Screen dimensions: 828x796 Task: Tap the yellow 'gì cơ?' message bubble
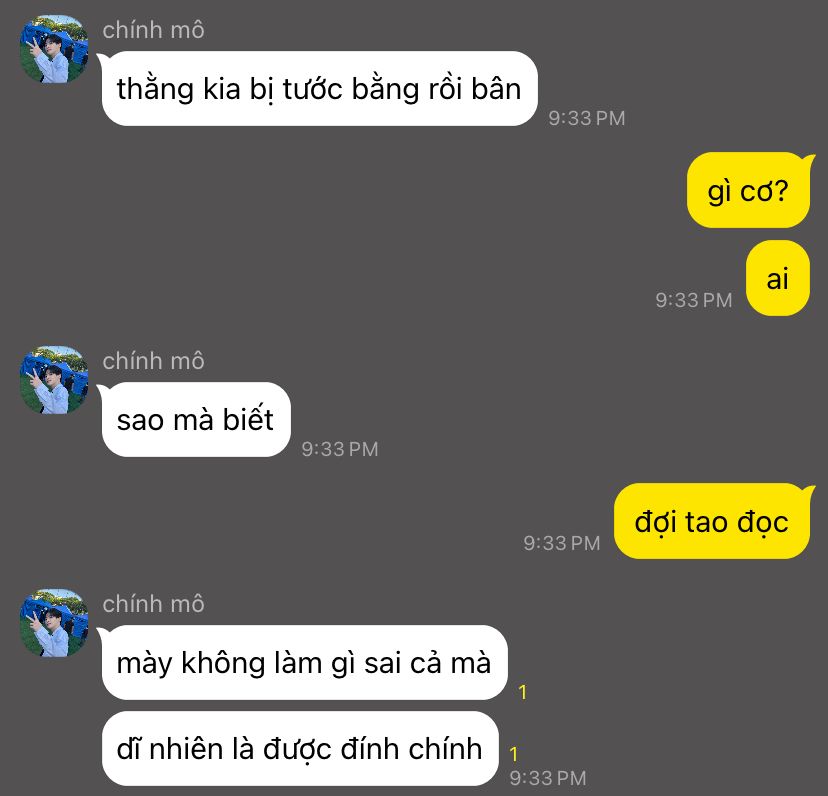tap(748, 190)
